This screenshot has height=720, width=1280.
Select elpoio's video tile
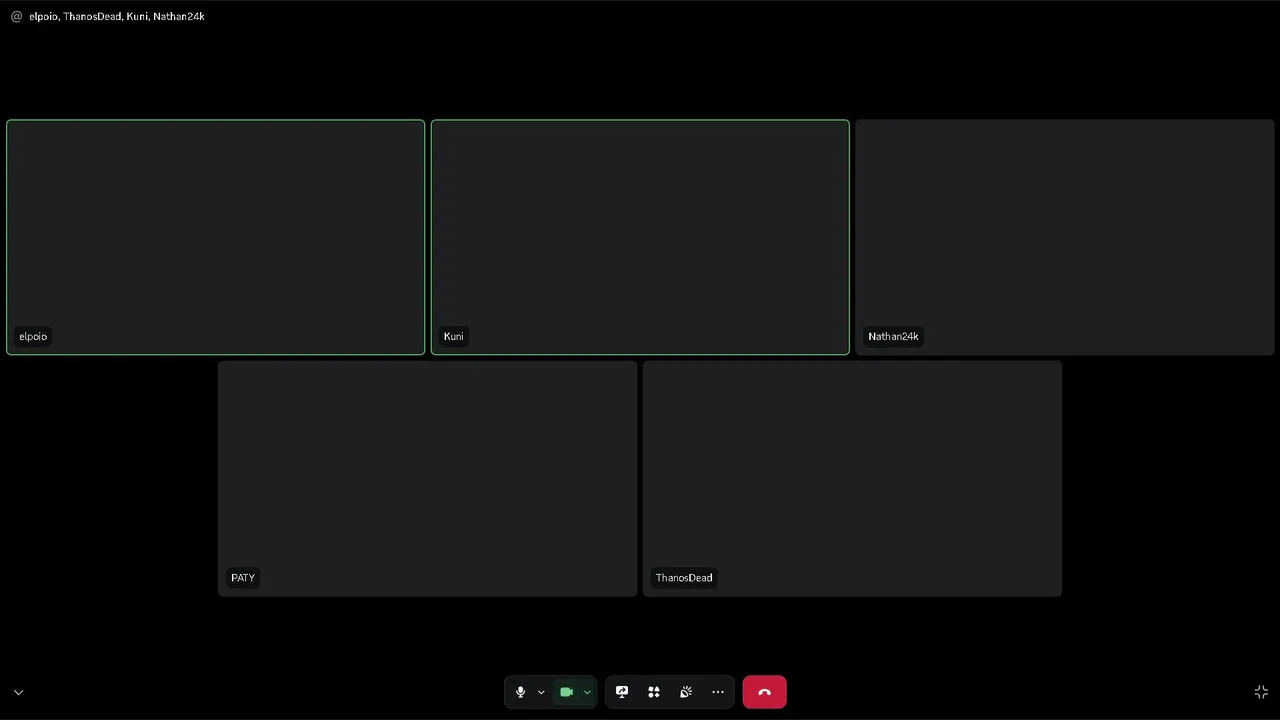(x=216, y=237)
